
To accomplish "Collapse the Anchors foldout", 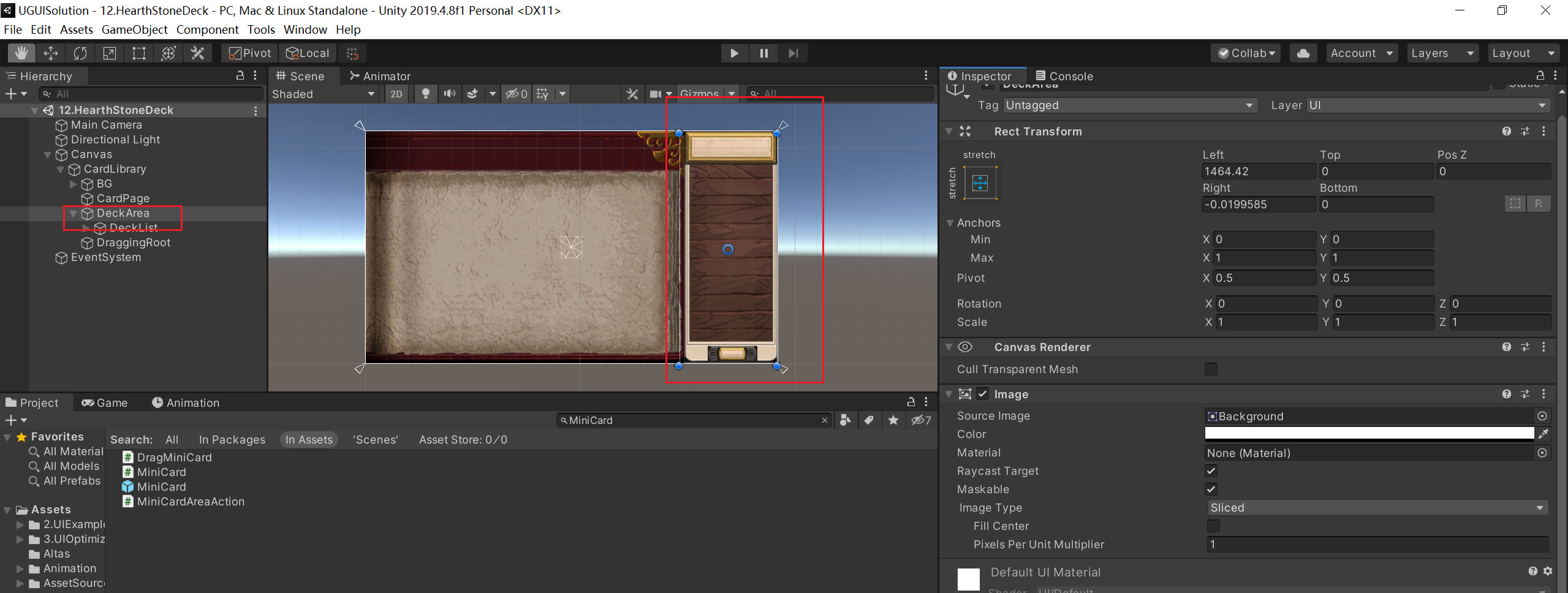I will 950,223.
